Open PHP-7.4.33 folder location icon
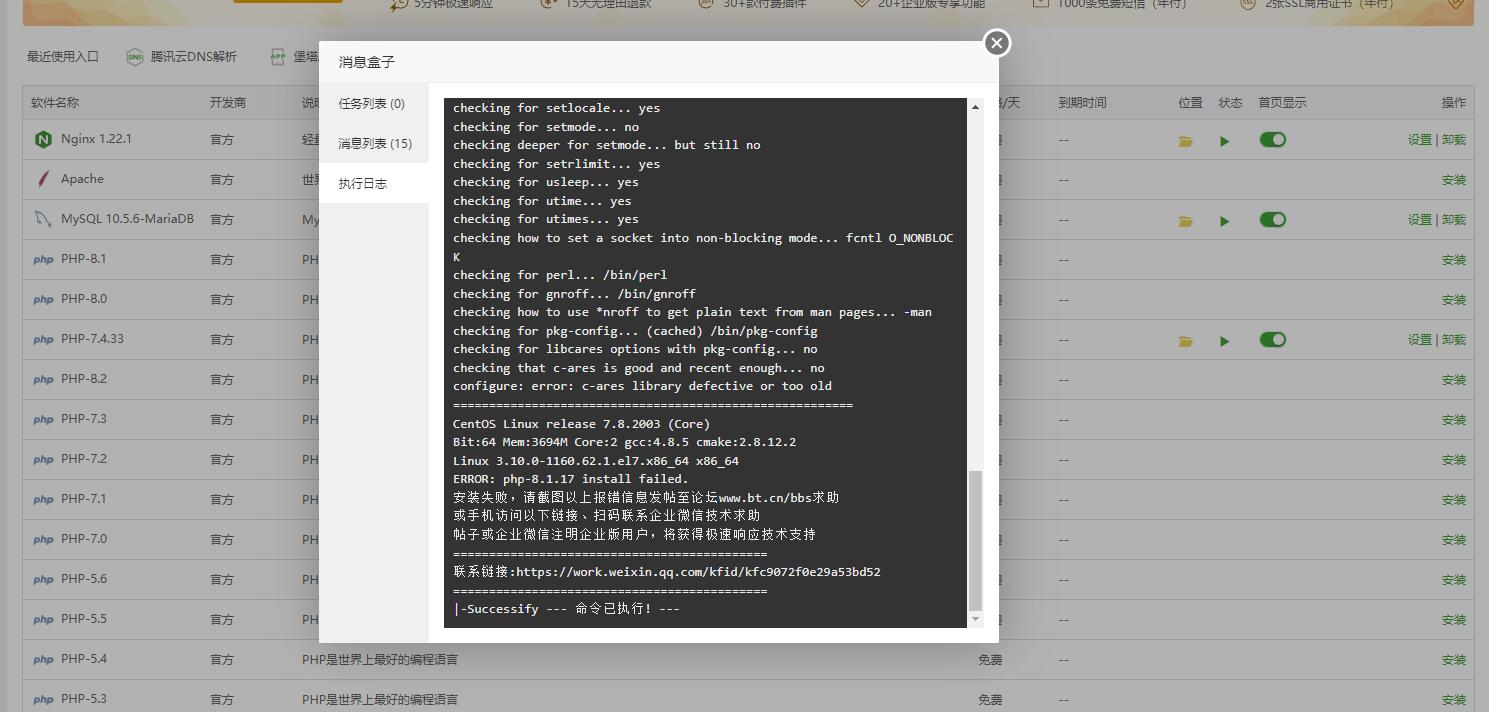Image resolution: width=1489 pixels, height=712 pixels. click(1186, 341)
